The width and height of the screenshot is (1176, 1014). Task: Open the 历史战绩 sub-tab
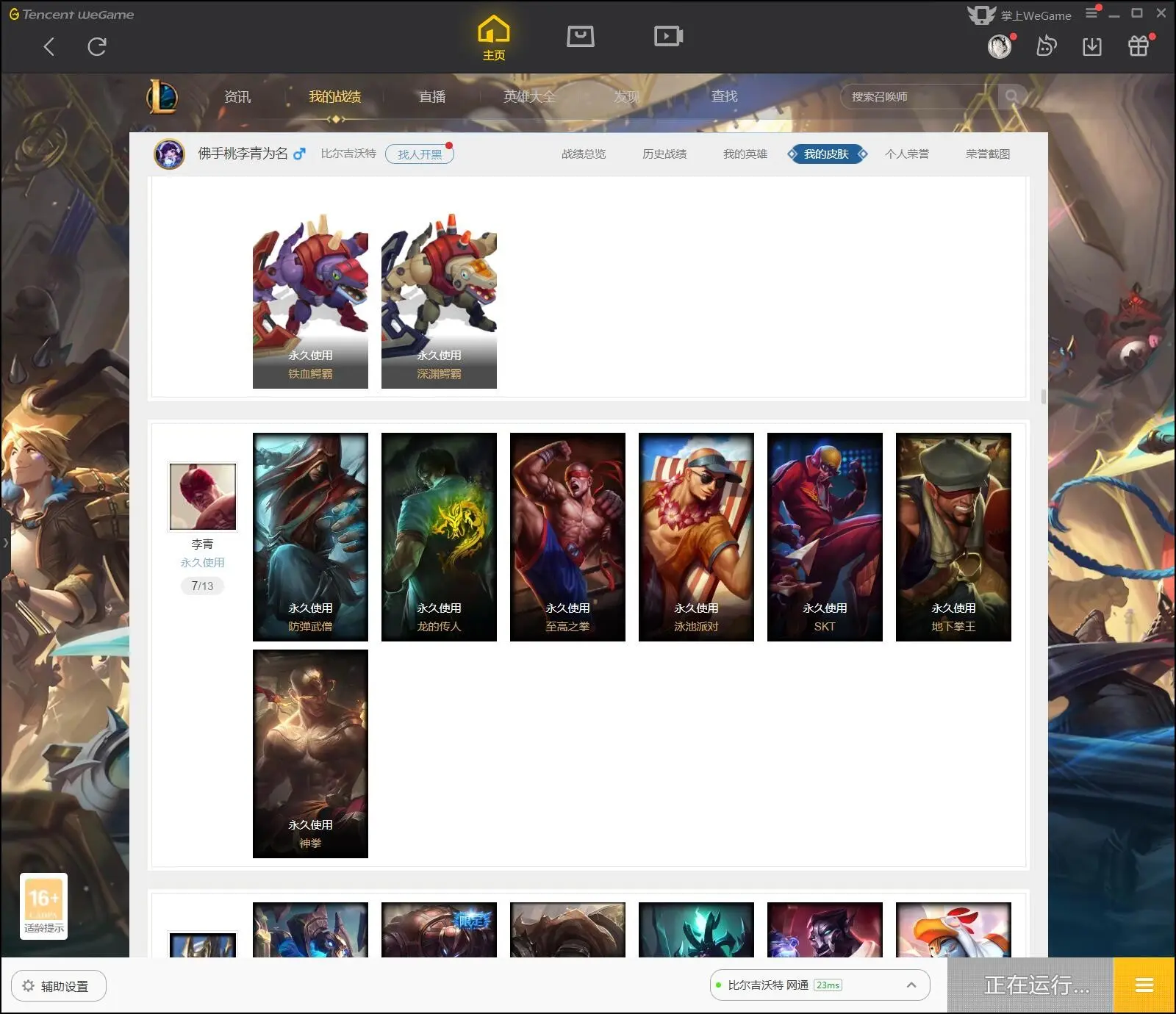tap(664, 154)
